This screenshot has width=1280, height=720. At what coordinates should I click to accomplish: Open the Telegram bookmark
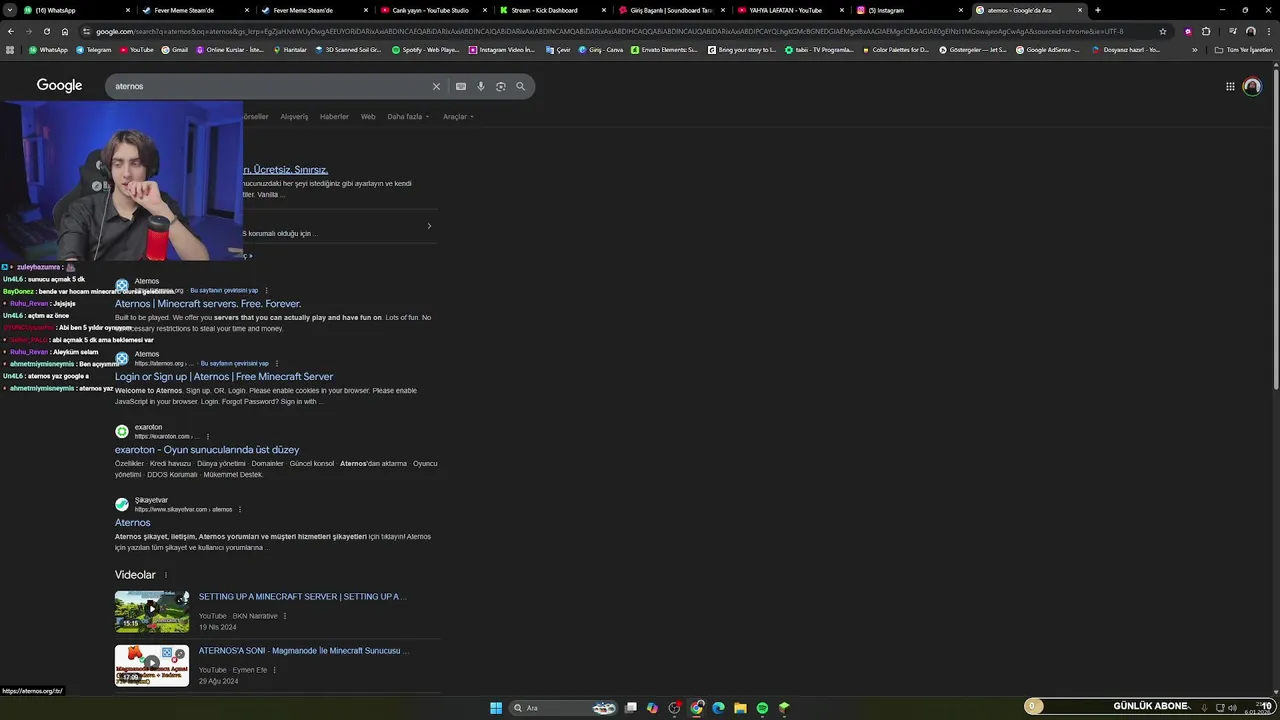coord(93,50)
